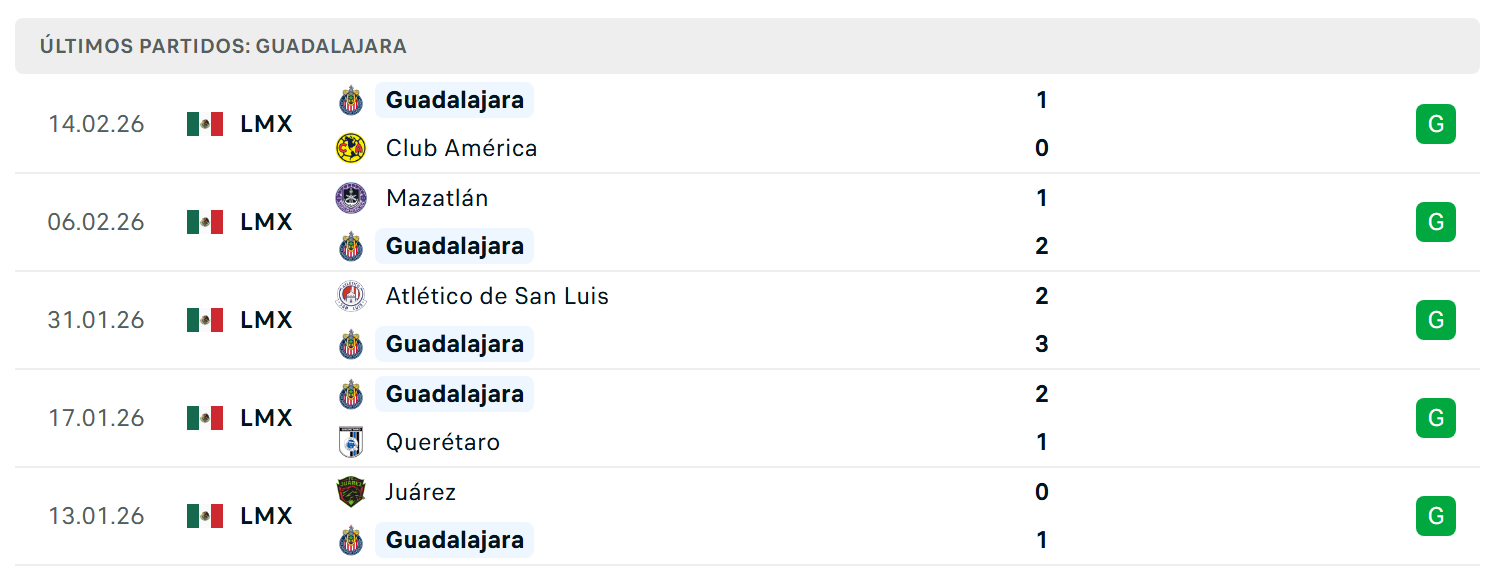Image resolution: width=1495 pixels, height=583 pixels.
Task: Click the Mexico flag on 14.02.26 match
Action: coord(205,124)
